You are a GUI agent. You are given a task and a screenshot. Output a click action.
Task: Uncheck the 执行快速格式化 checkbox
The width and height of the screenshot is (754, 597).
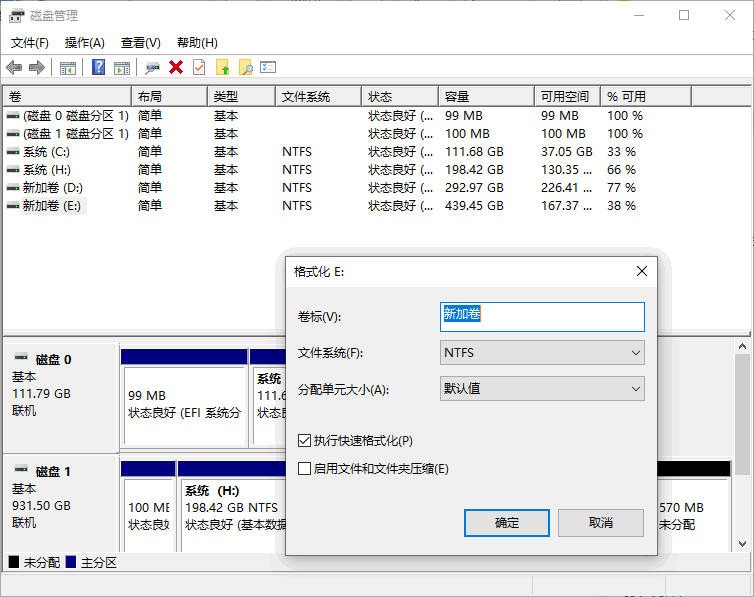[305, 440]
